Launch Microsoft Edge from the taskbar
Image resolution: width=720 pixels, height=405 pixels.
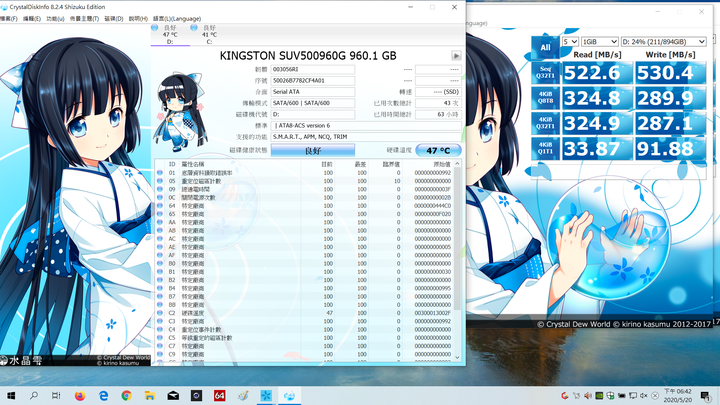tap(103, 395)
